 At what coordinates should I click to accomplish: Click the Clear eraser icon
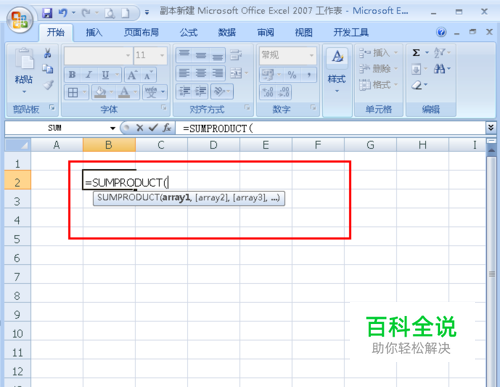pyautogui.click(x=417, y=85)
